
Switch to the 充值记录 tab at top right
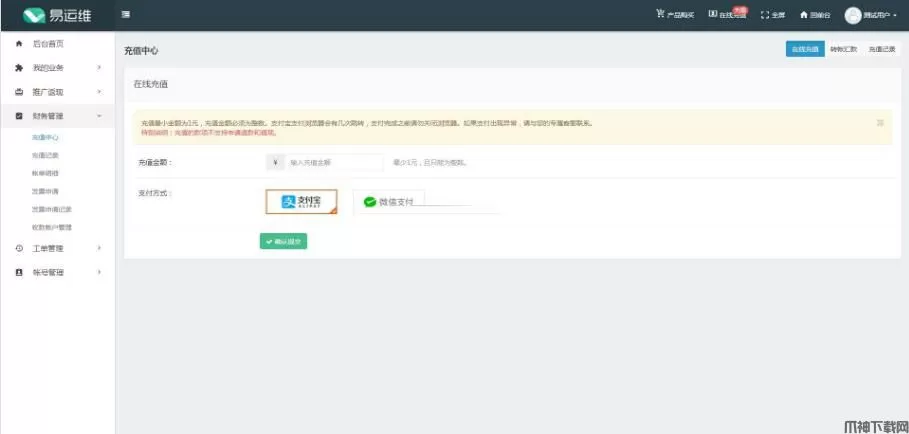[881, 49]
